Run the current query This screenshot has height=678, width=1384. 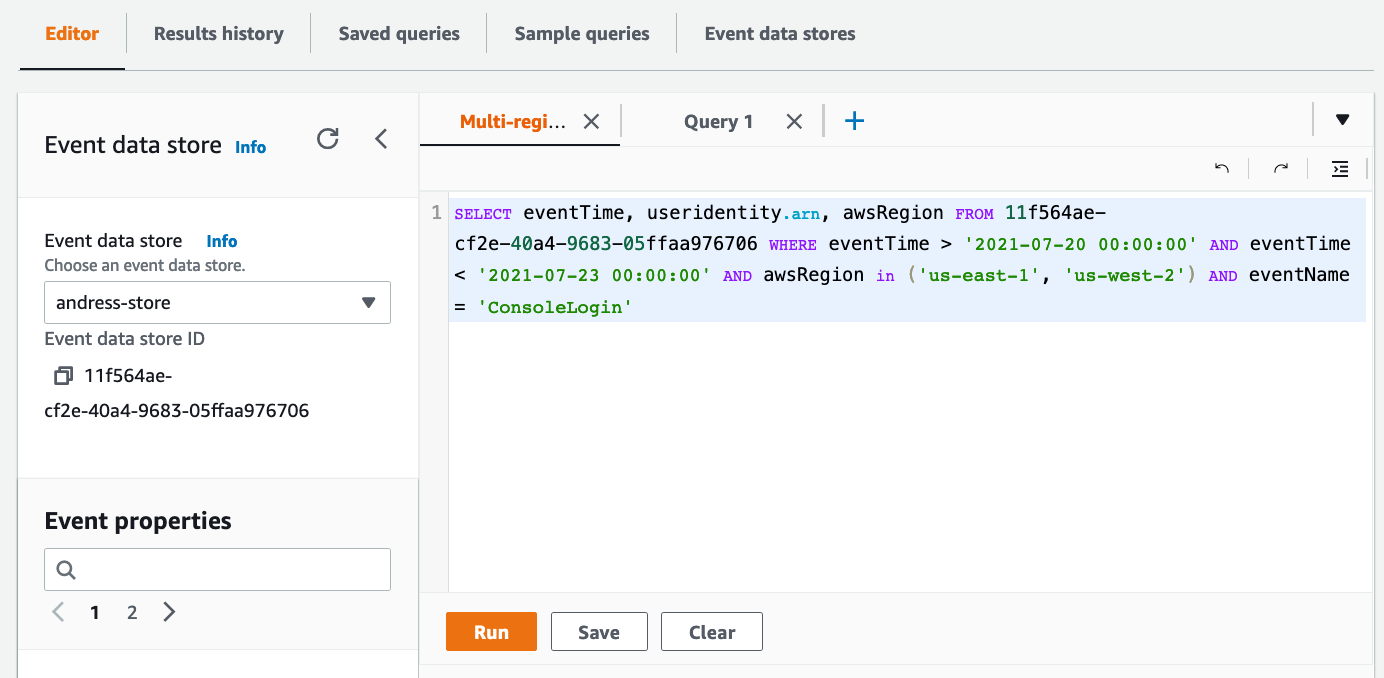(x=491, y=631)
